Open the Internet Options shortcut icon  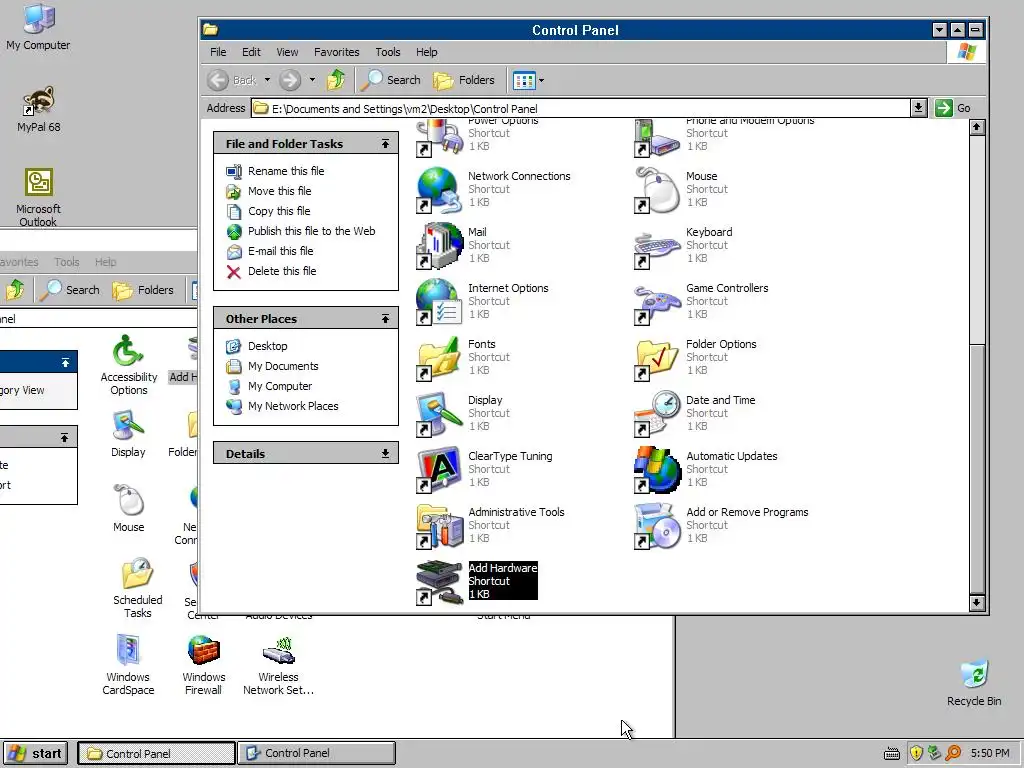click(x=438, y=302)
